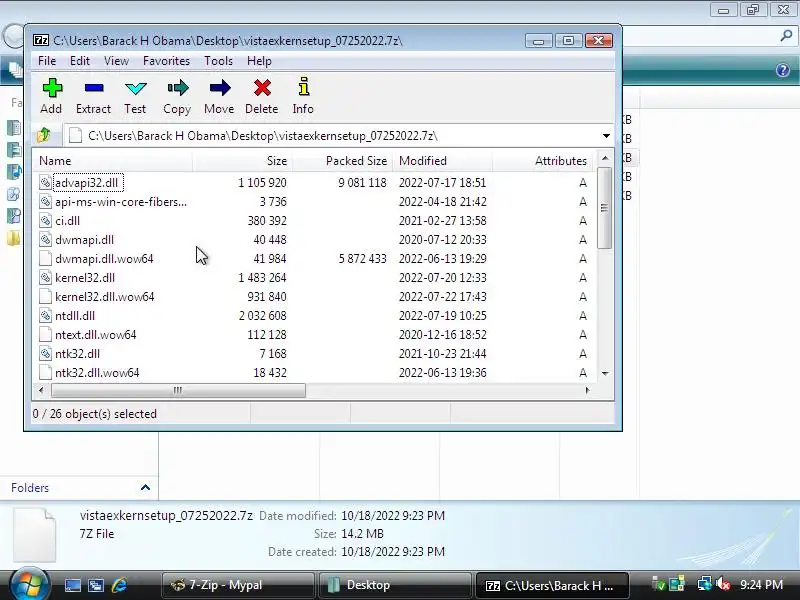Click the horizontal scrollbar left arrow
Screen dimensions: 800x600
coord(41,390)
